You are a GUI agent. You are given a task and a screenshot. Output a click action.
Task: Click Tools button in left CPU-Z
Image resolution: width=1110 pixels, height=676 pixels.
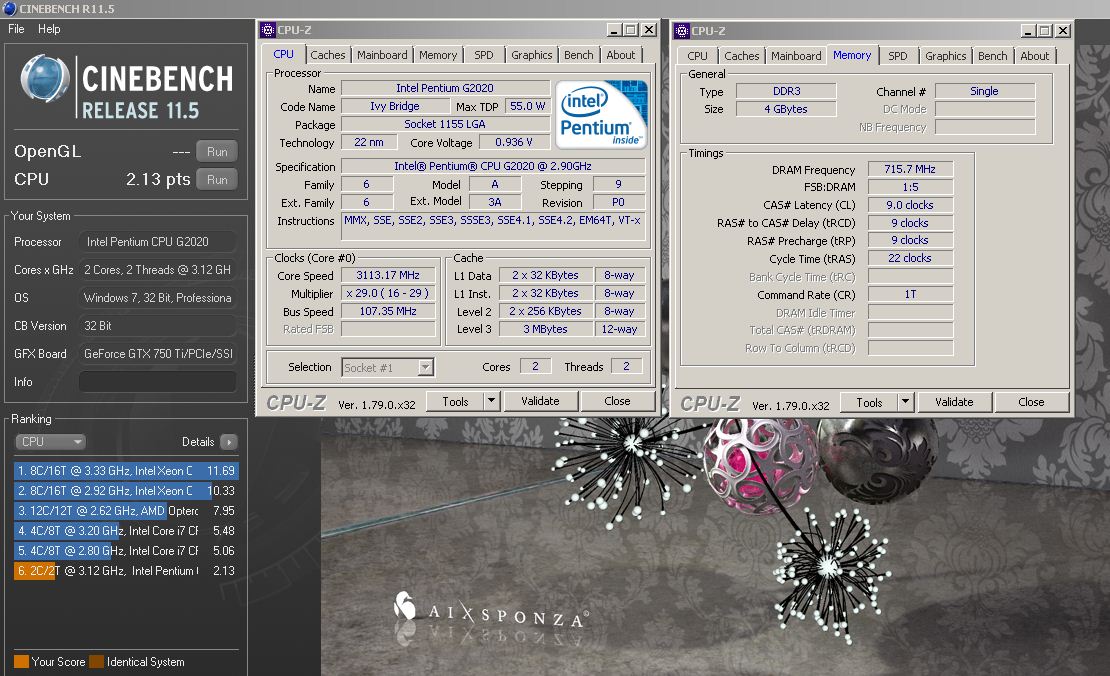[455, 401]
